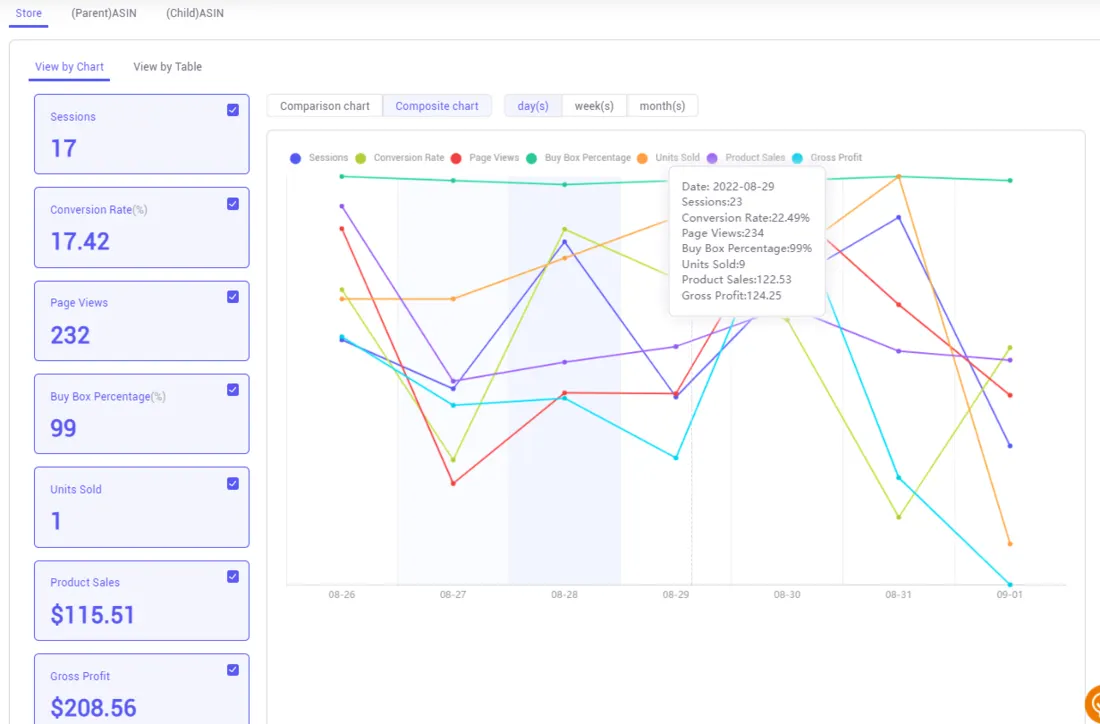Click the Buy Box Percentage legend dot
This screenshot has width=1100, height=724.
[x=532, y=157]
